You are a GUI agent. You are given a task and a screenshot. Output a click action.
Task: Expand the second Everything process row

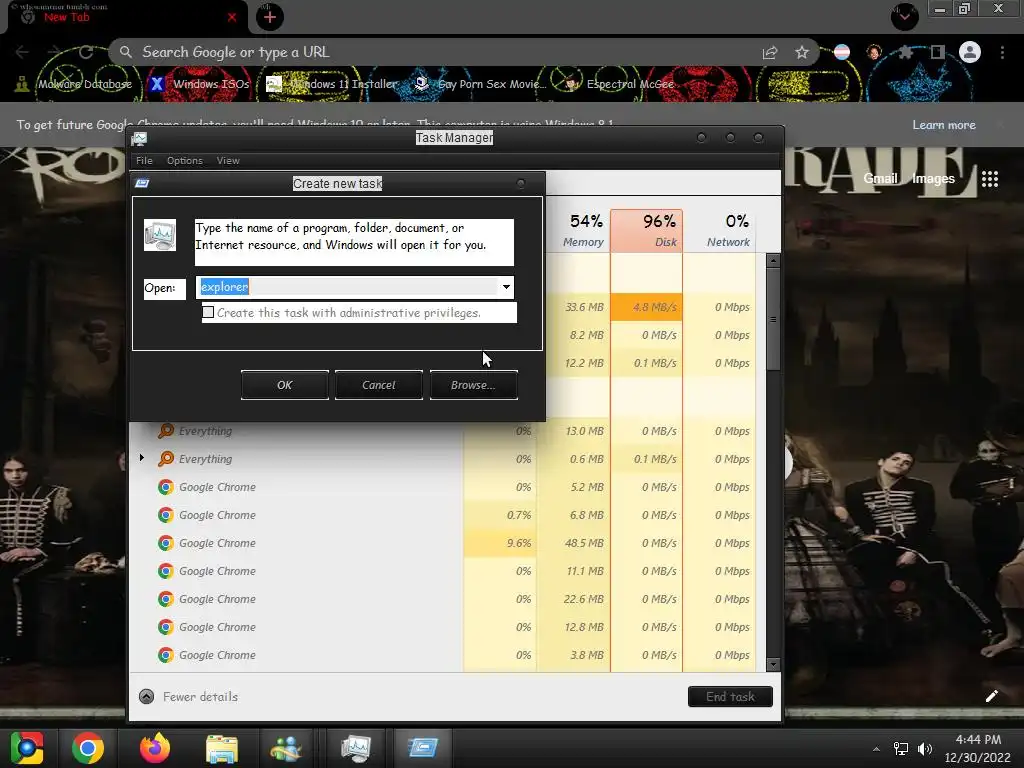(142, 458)
